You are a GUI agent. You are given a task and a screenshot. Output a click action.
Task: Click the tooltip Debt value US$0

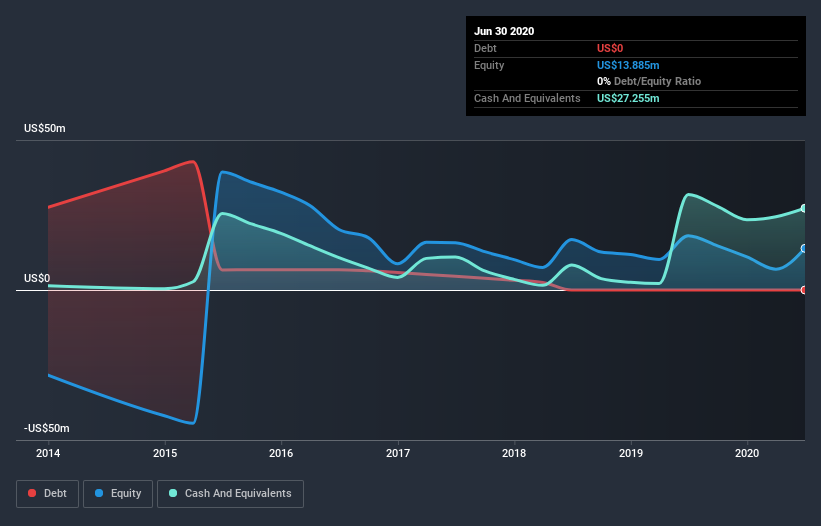click(x=610, y=48)
